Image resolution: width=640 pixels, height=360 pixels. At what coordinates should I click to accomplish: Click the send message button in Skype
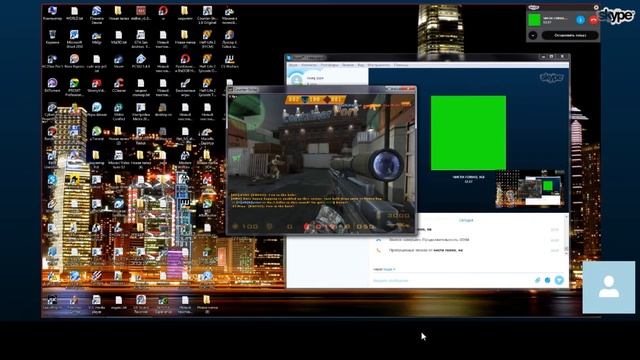click(559, 280)
